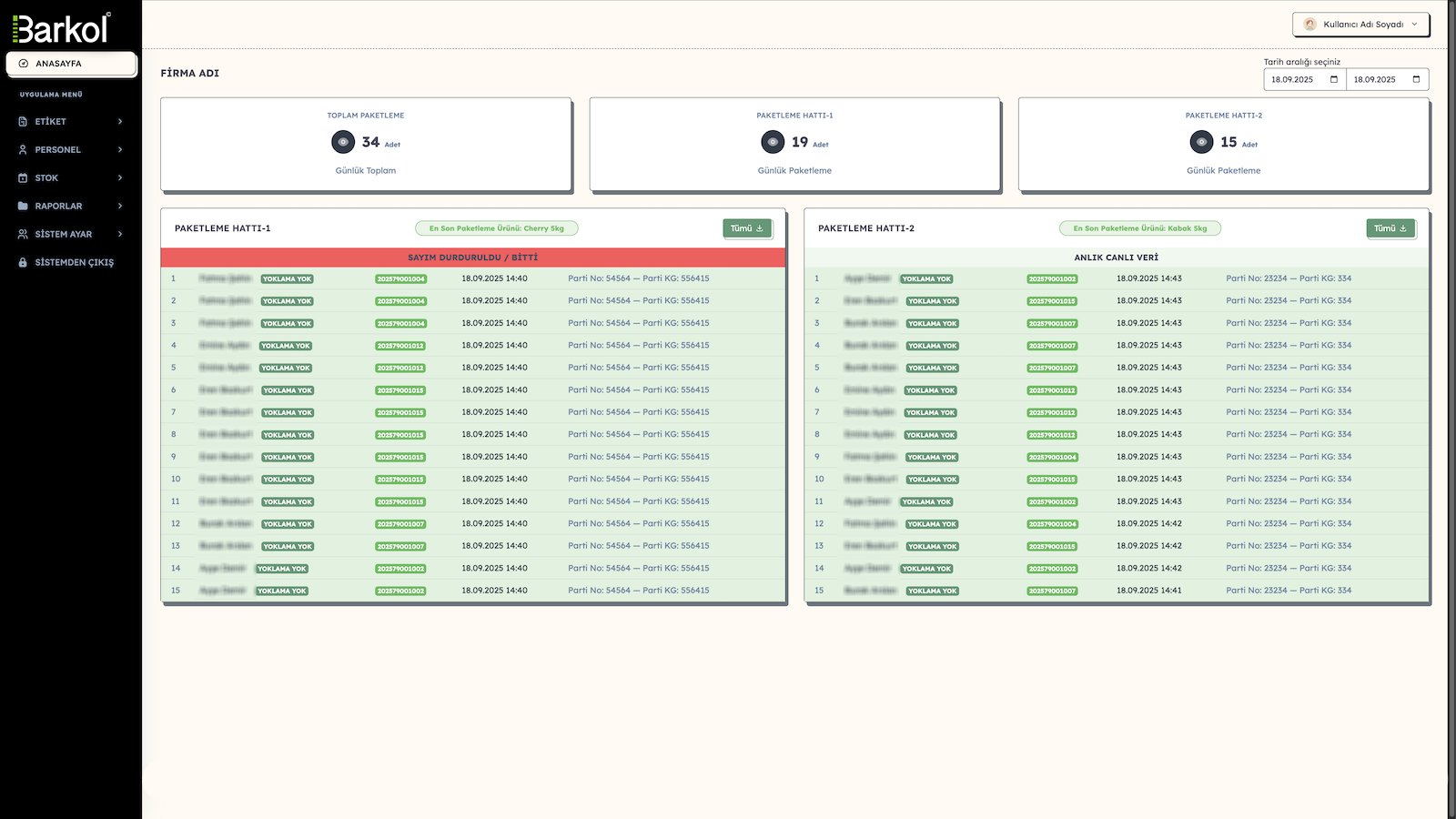Click the ETİKET label icon in sidebar
The image size is (1456, 819).
click(x=23, y=121)
